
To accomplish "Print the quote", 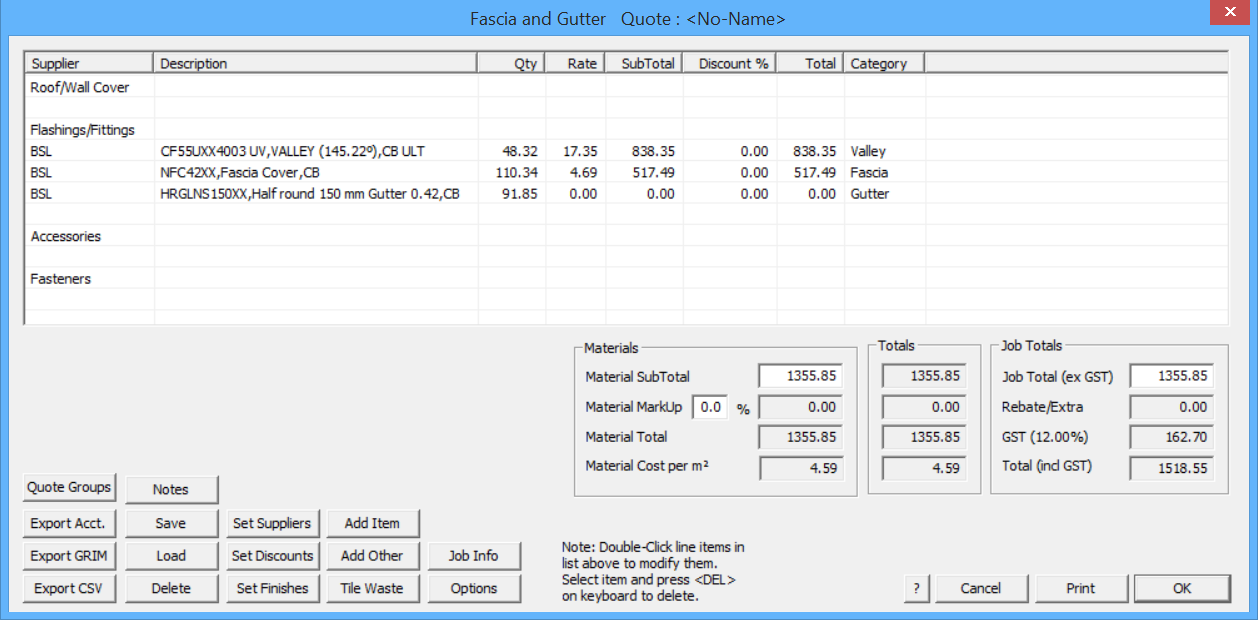I will (x=1081, y=588).
